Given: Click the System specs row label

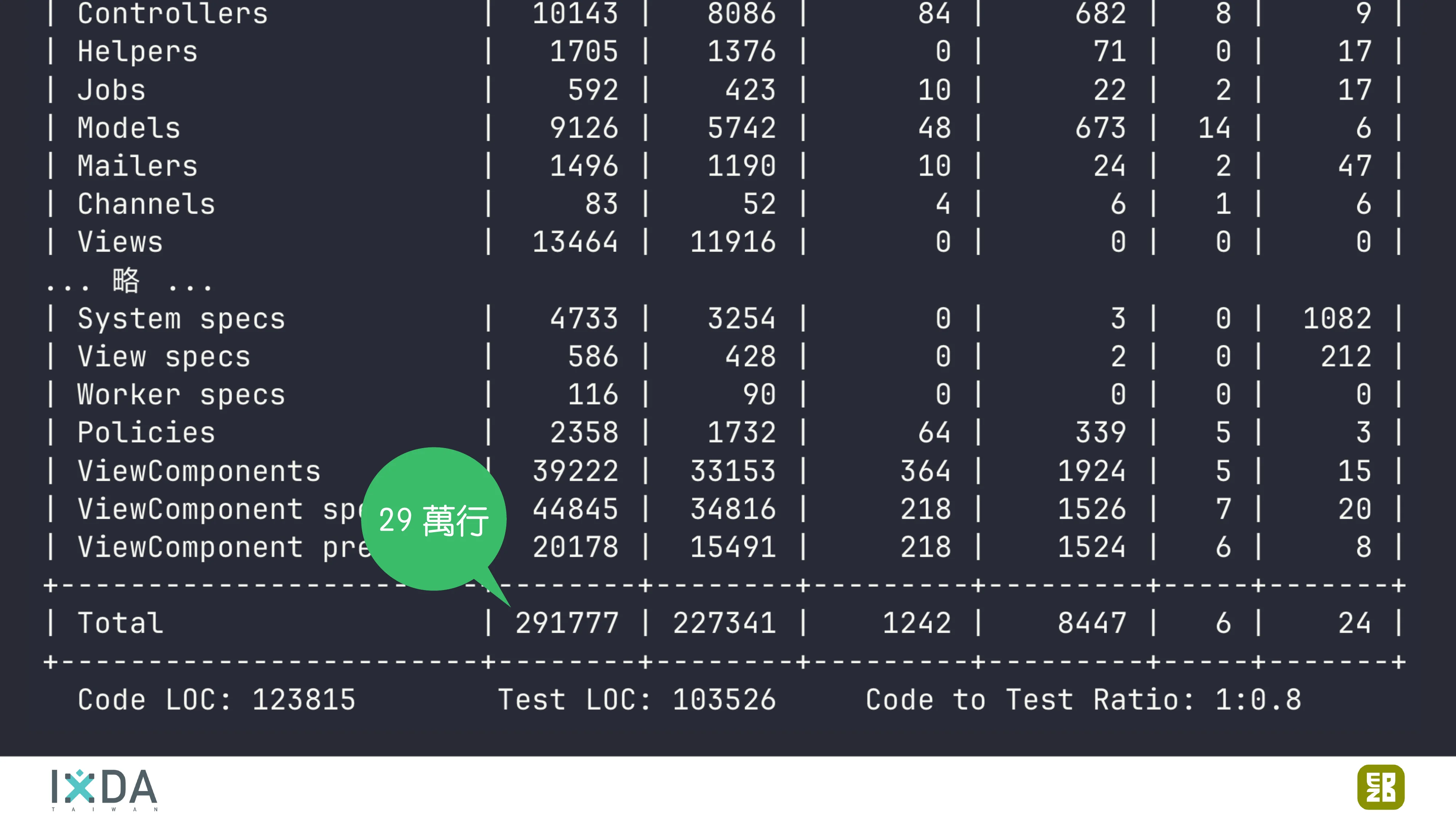Looking at the screenshot, I should tap(181, 318).
